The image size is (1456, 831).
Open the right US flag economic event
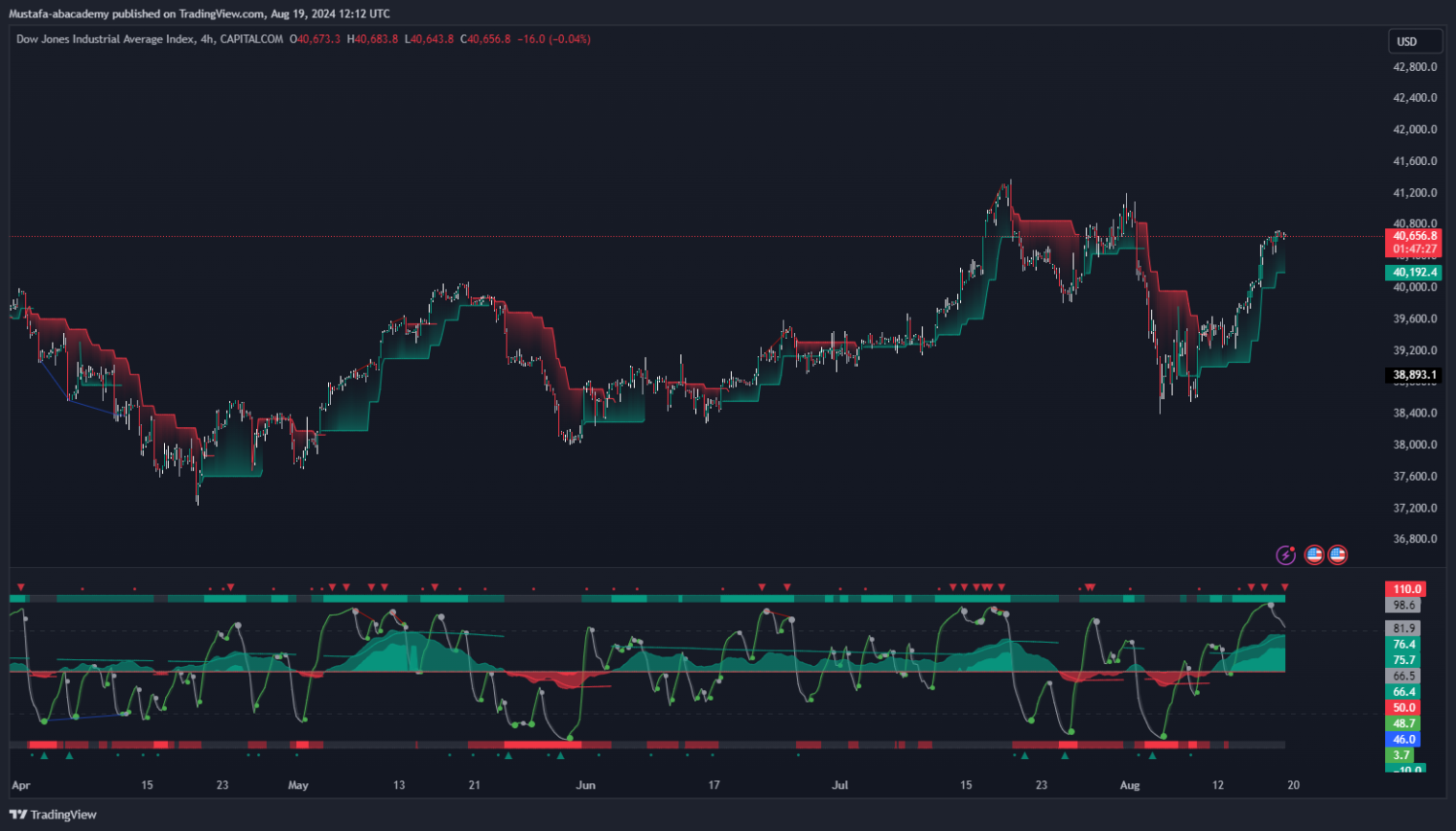(1338, 555)
